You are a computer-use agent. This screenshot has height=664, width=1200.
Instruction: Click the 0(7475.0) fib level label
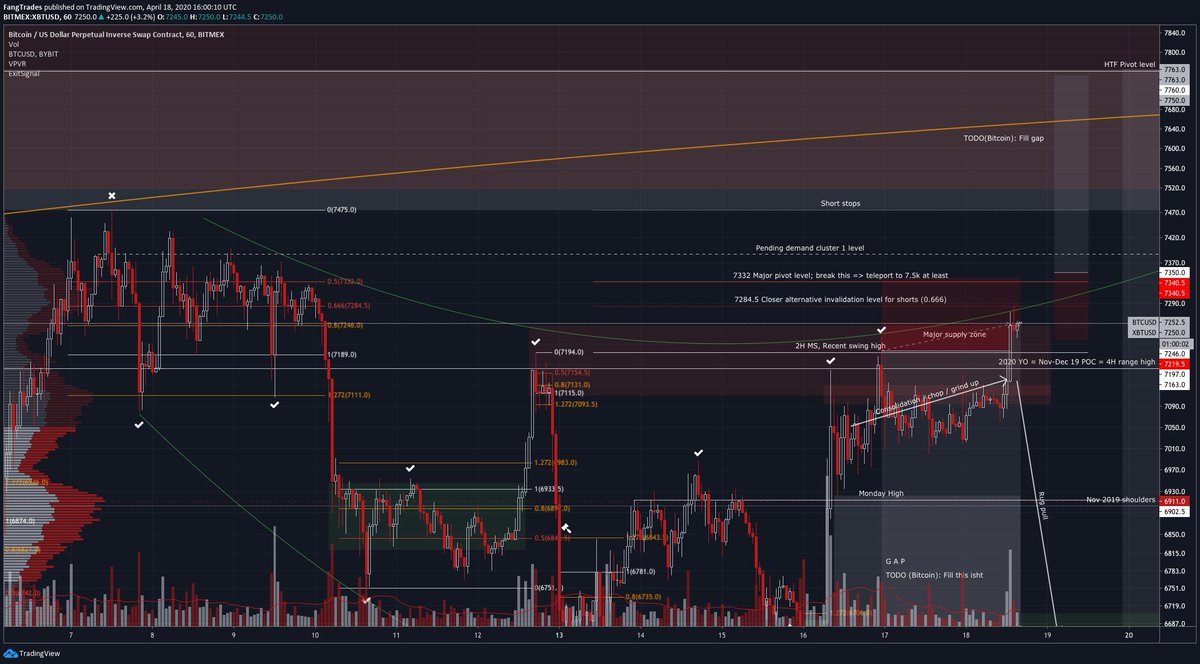pos(341,210)
